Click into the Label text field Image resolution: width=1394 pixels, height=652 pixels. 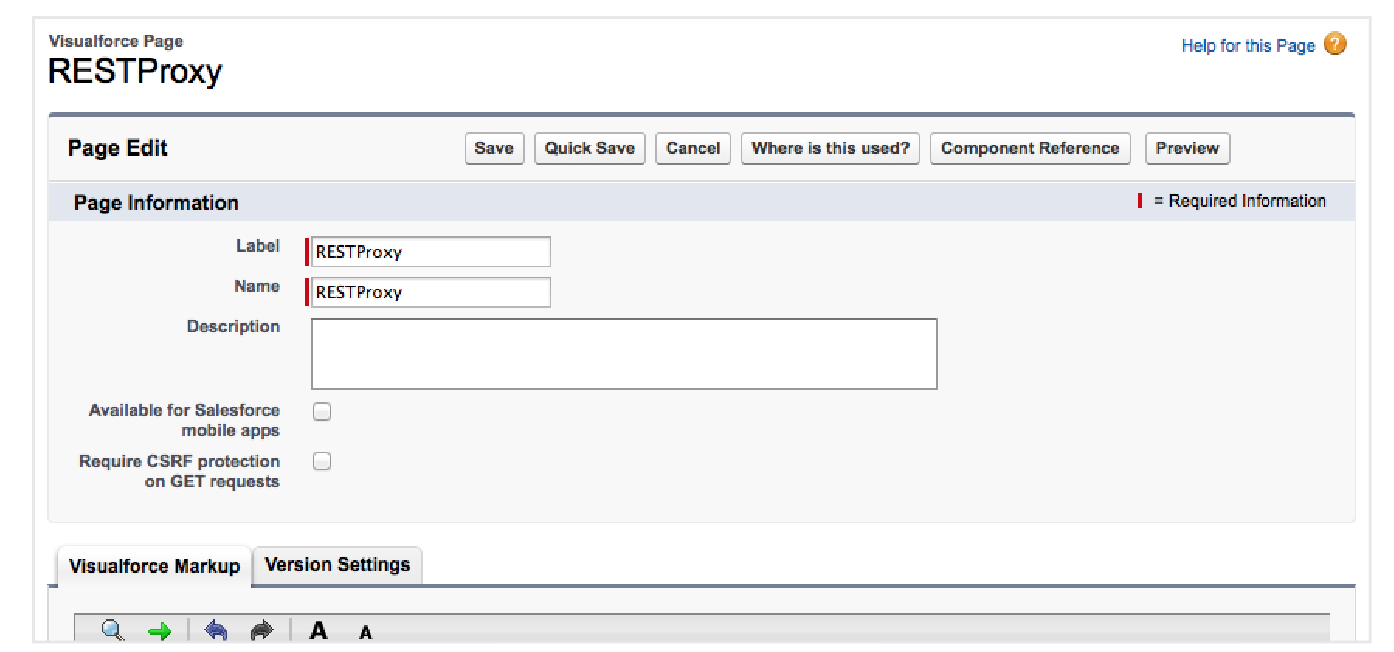click(430, 252)
